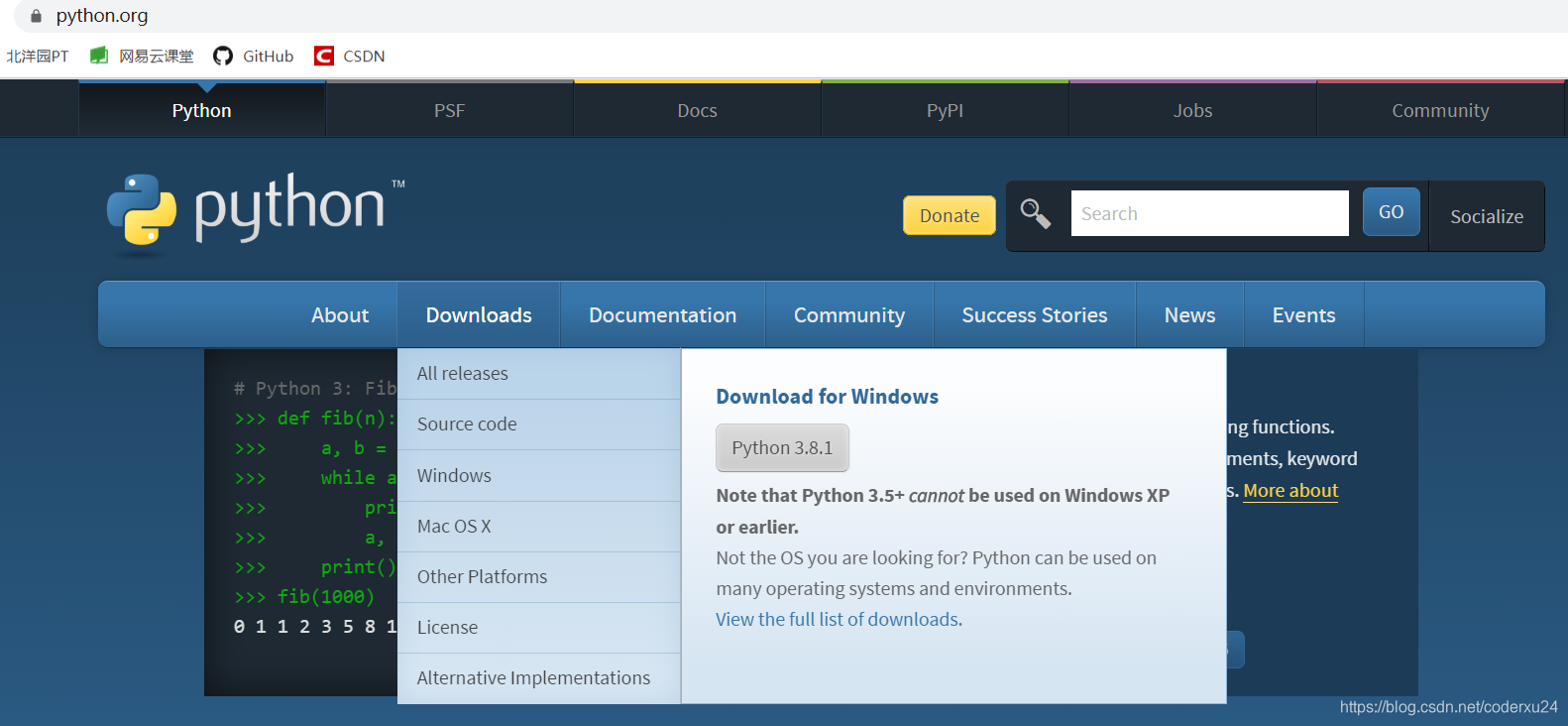Focus the Search input field

click(x=1209, y=213)
